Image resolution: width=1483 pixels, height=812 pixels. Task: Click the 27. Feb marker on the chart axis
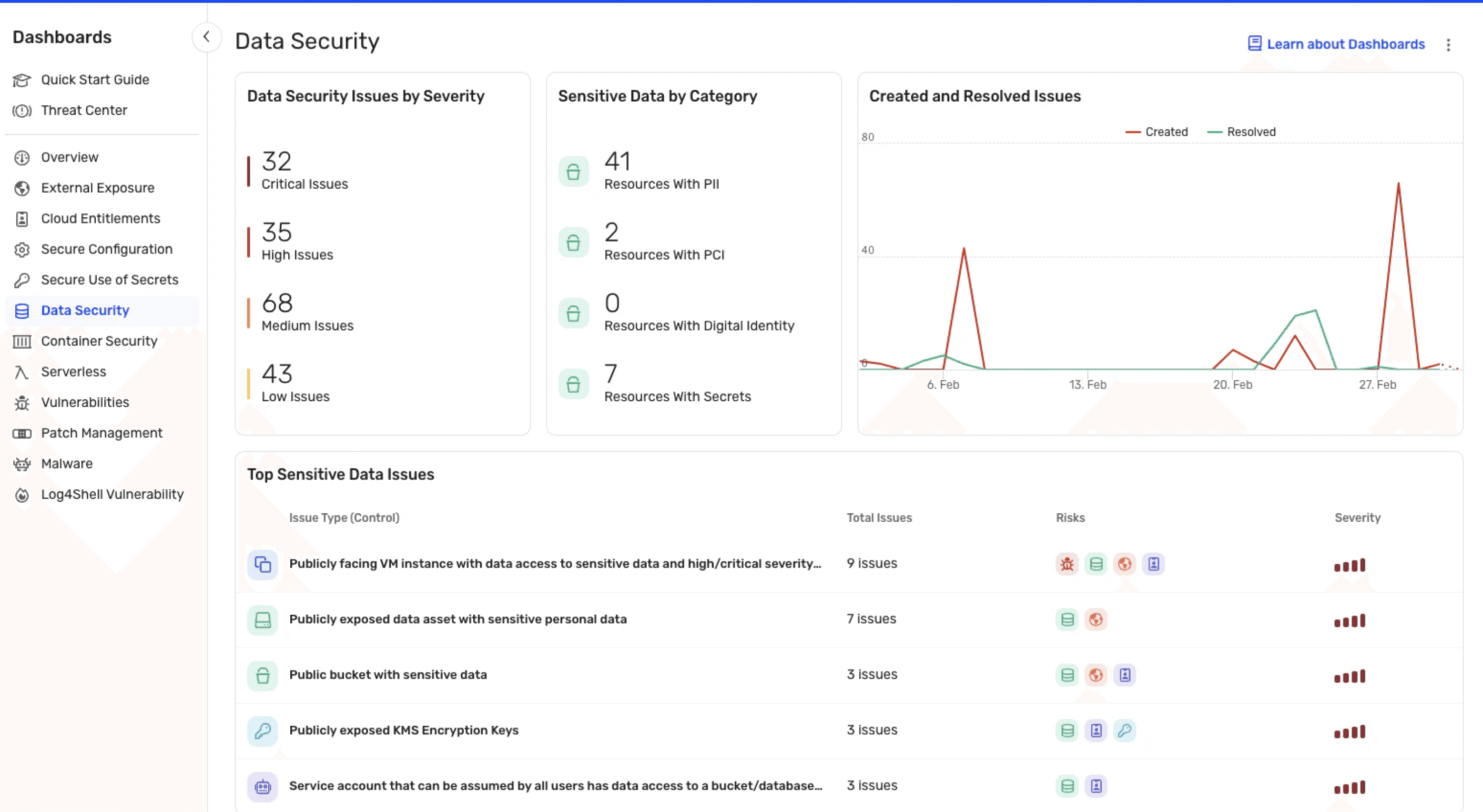click(x=1377, y=385)
